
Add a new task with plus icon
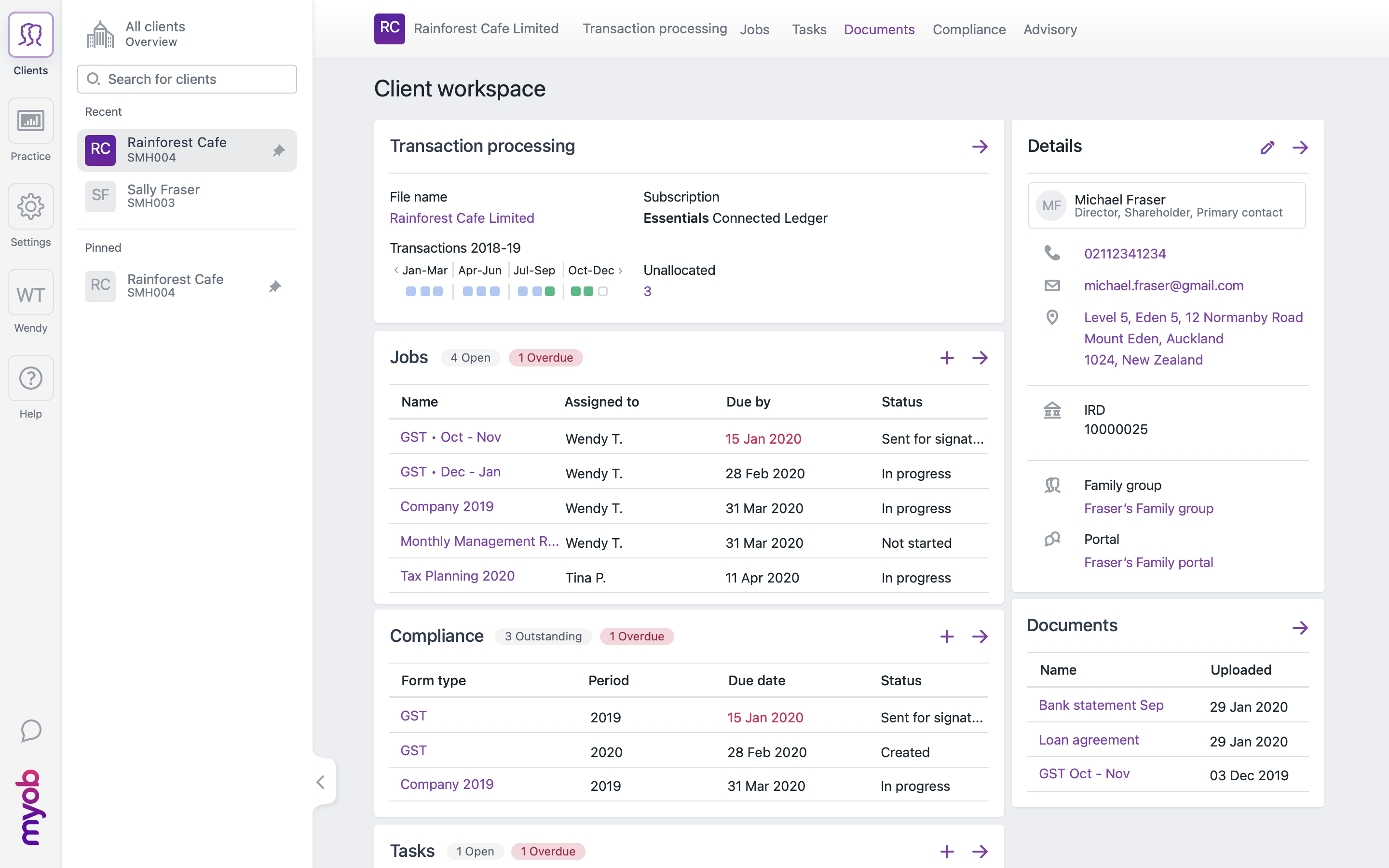[x=947, y=851]
